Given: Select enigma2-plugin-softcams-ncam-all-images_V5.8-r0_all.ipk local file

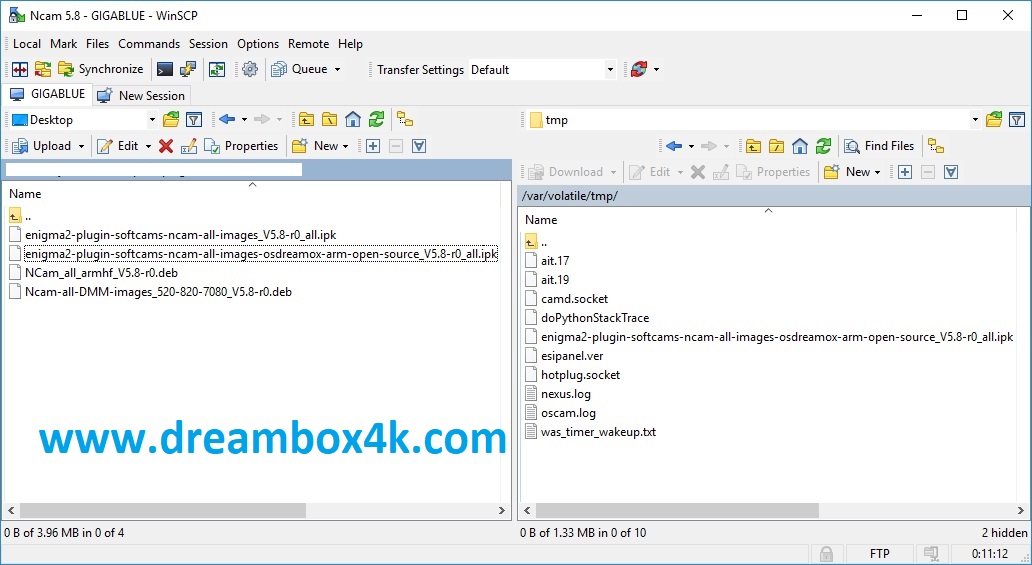Looking at the screenshot, I should pyautogui.click(x=180, y=235).
